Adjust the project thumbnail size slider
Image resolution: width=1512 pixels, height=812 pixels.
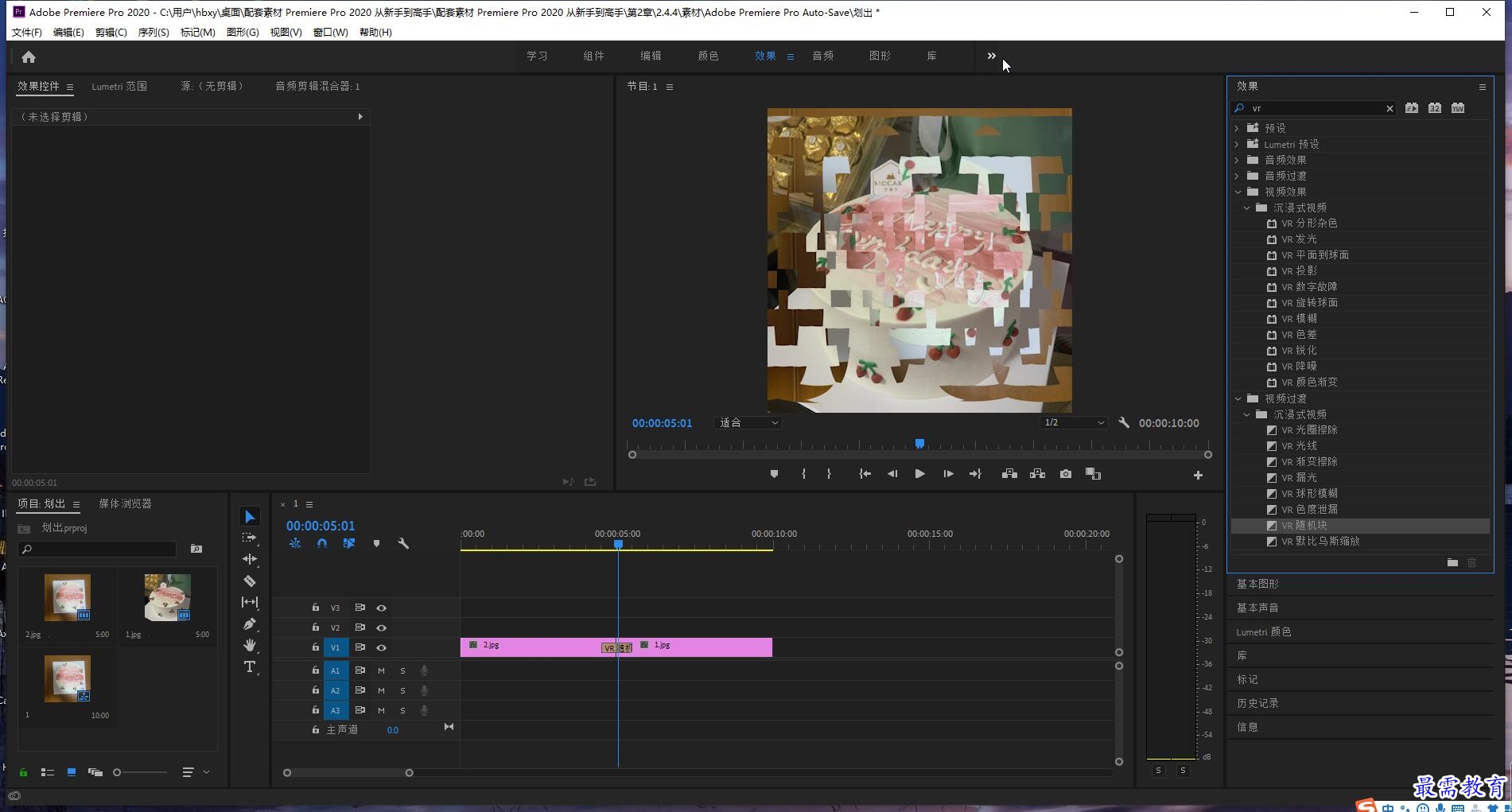coord(117,772)
